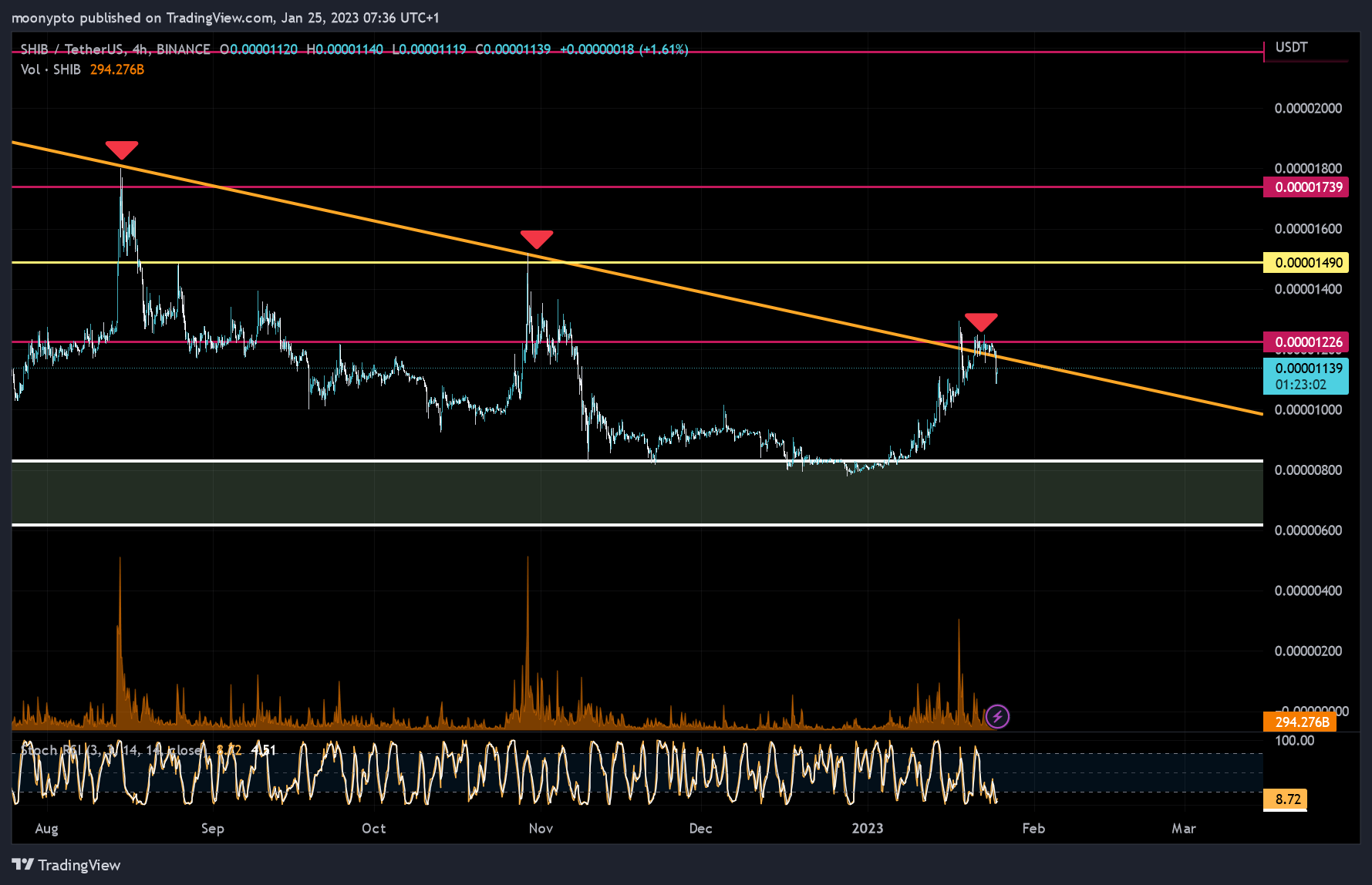The width and height of the screenshot is (1372, 885).
Task: Select the yellow 0.00001490 price label
Action: [1306, 263]
